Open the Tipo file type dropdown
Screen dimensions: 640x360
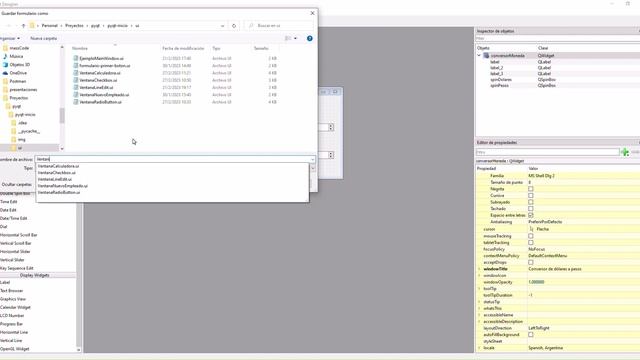pos(313,168)
